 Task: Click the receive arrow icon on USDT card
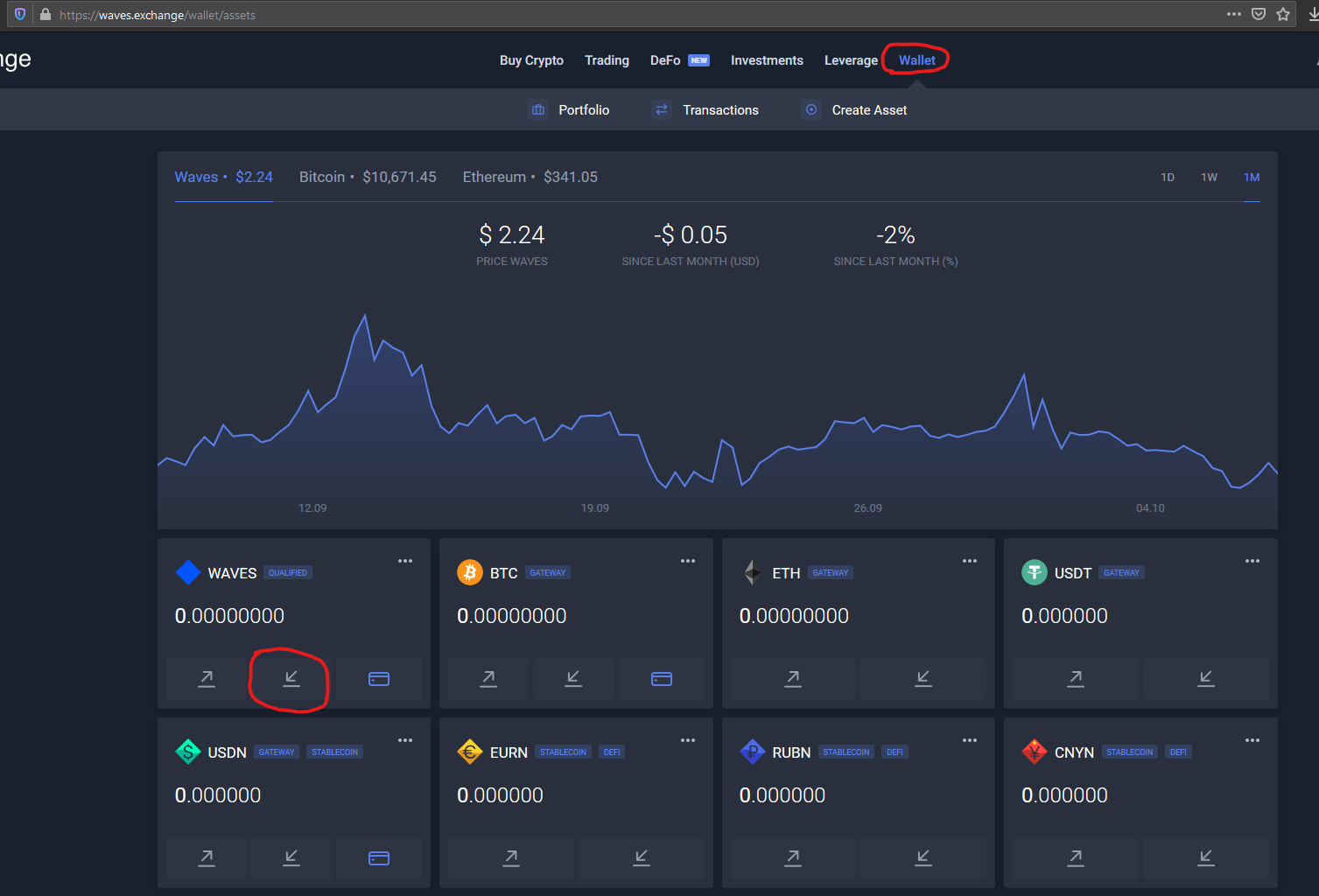(x=1205, y=679)
